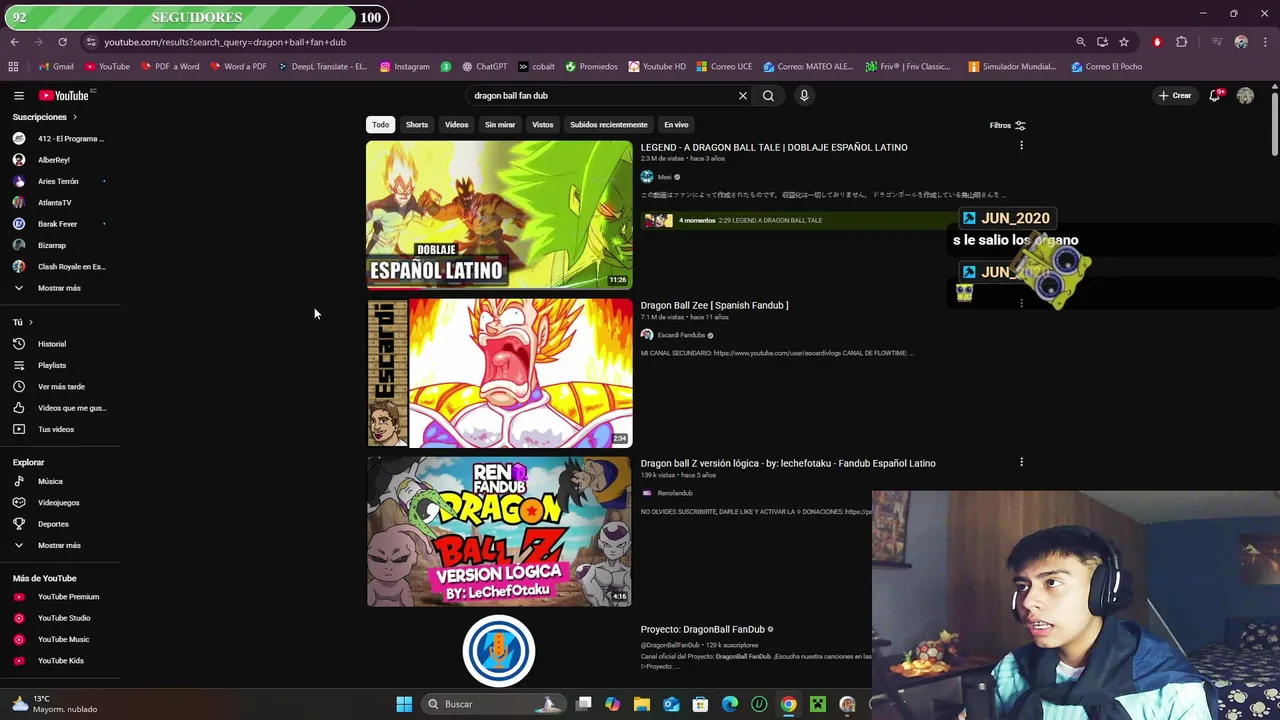Open more options for LEGEND video
The width and height of the screenshot is (1280, 720).
click(x=1021, y=146)
